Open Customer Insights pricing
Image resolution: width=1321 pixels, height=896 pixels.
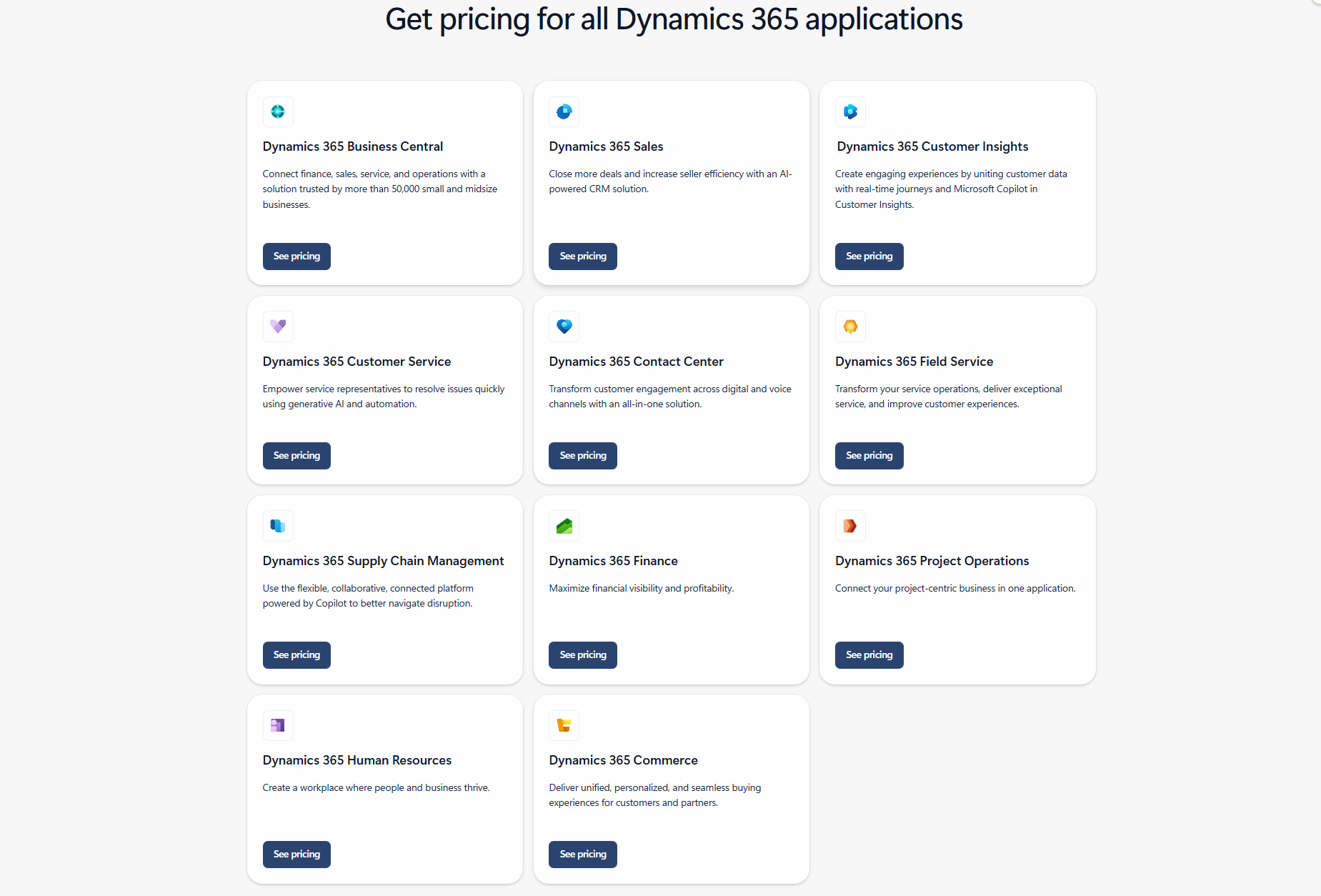pyautogui.click(x=869, y=257)
